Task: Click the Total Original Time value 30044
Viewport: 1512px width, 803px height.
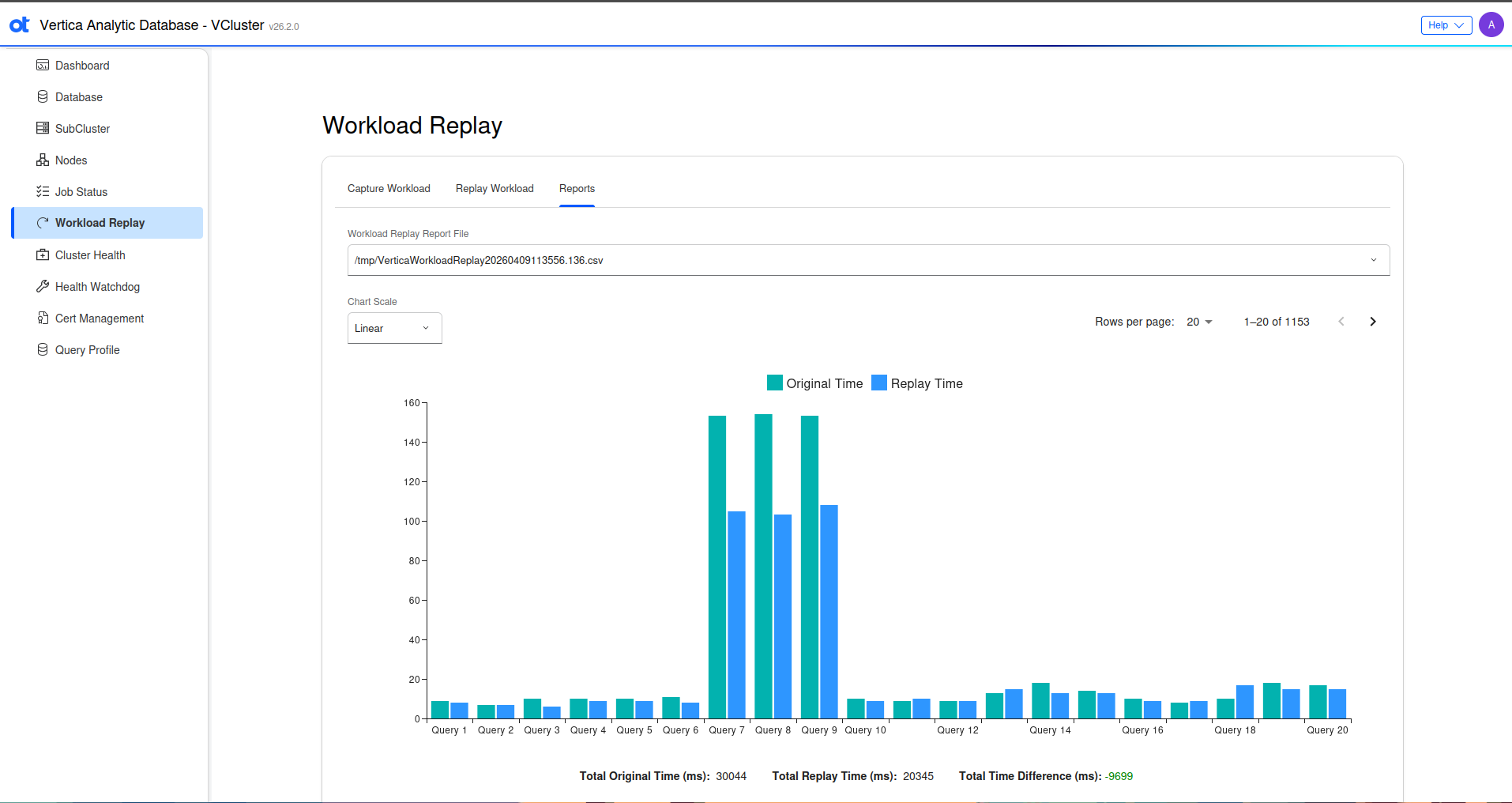Action: coord(732,776)
